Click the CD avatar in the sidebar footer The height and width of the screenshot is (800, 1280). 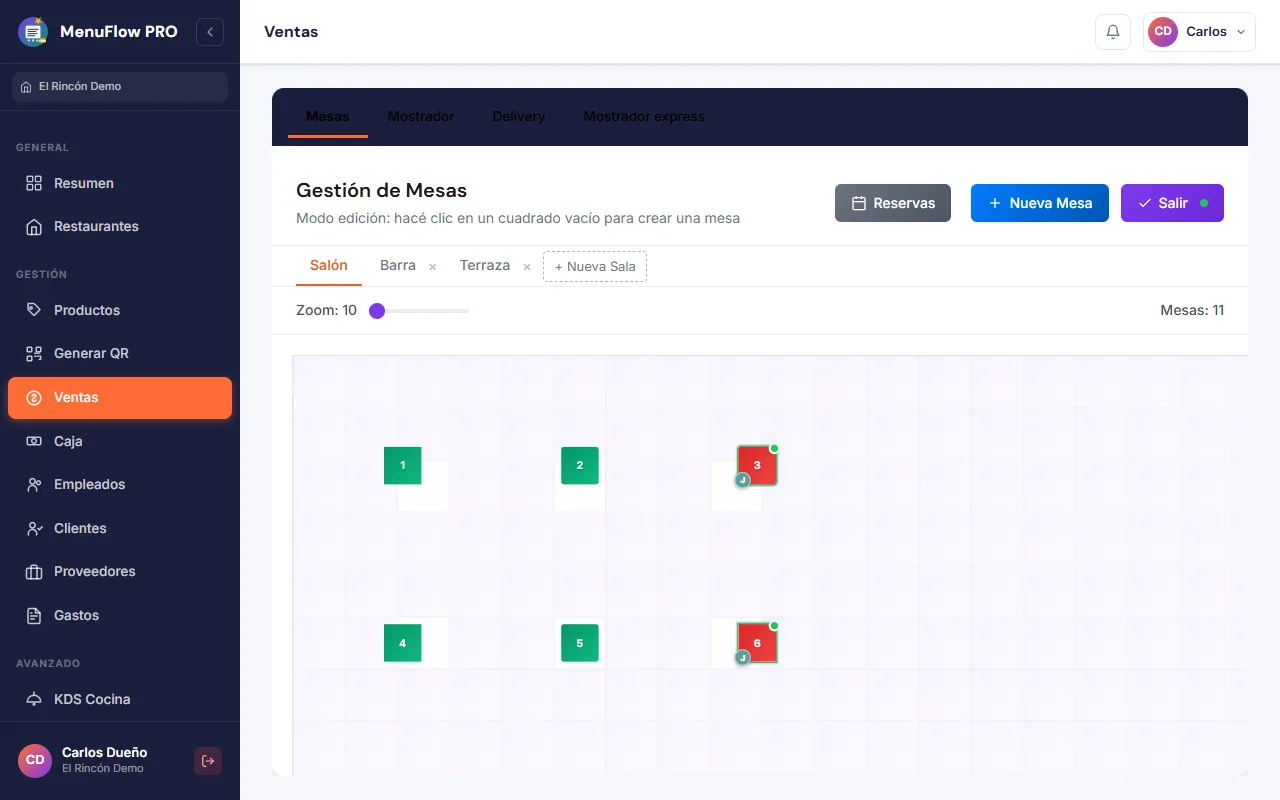[x=35, y=760]
